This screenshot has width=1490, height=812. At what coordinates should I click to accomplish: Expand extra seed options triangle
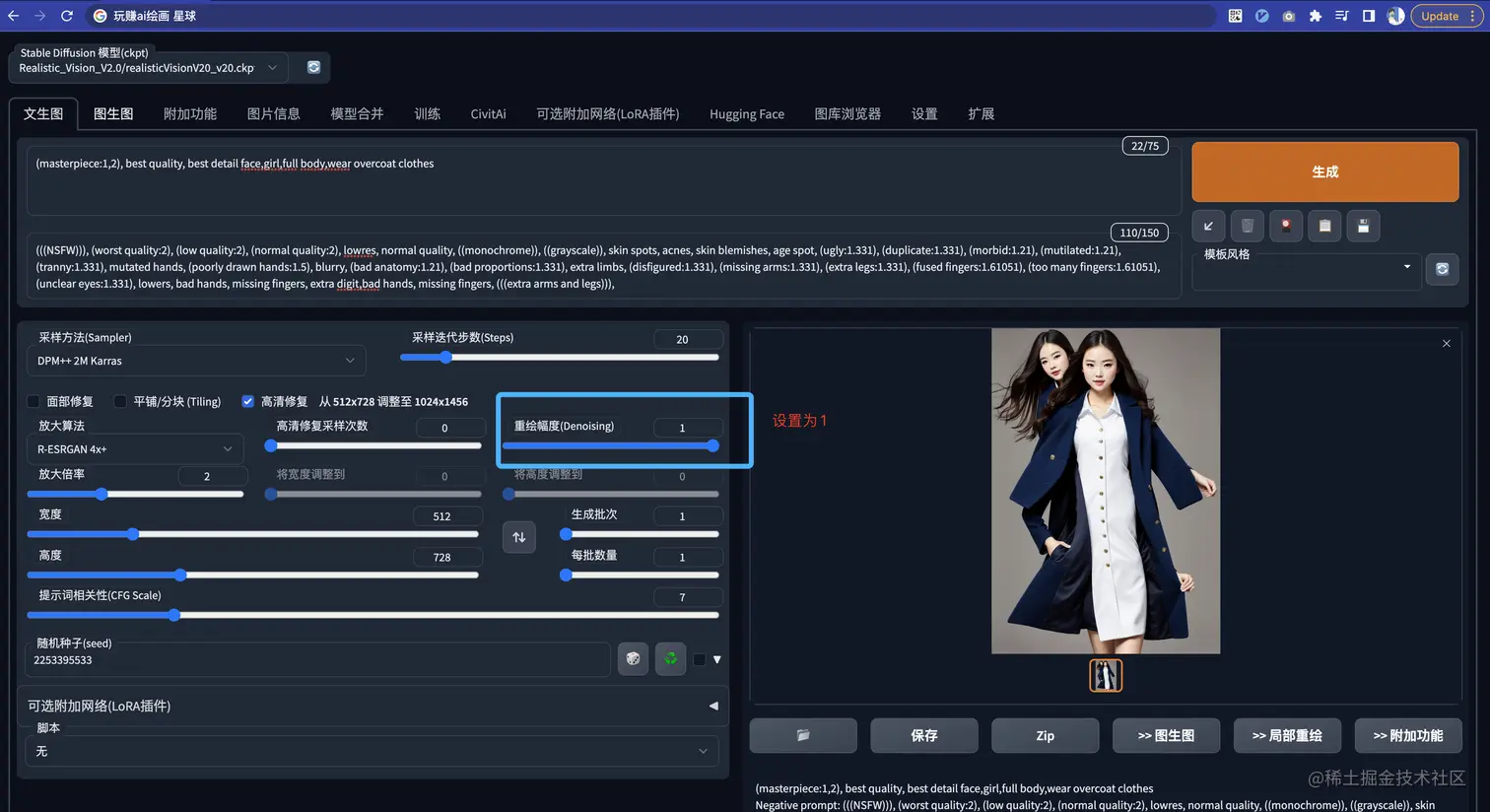717,659
